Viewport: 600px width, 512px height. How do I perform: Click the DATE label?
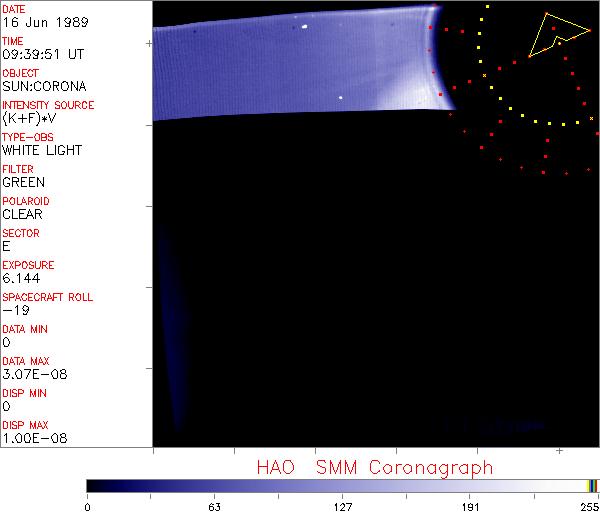tap(14, 9)
